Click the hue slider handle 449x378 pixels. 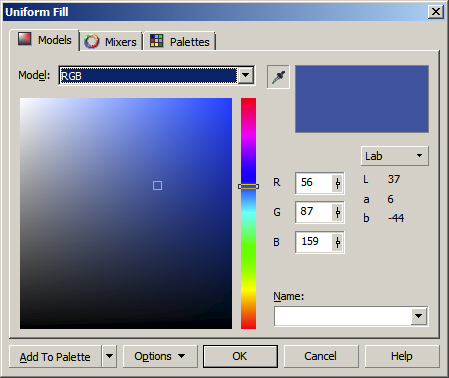248,186
